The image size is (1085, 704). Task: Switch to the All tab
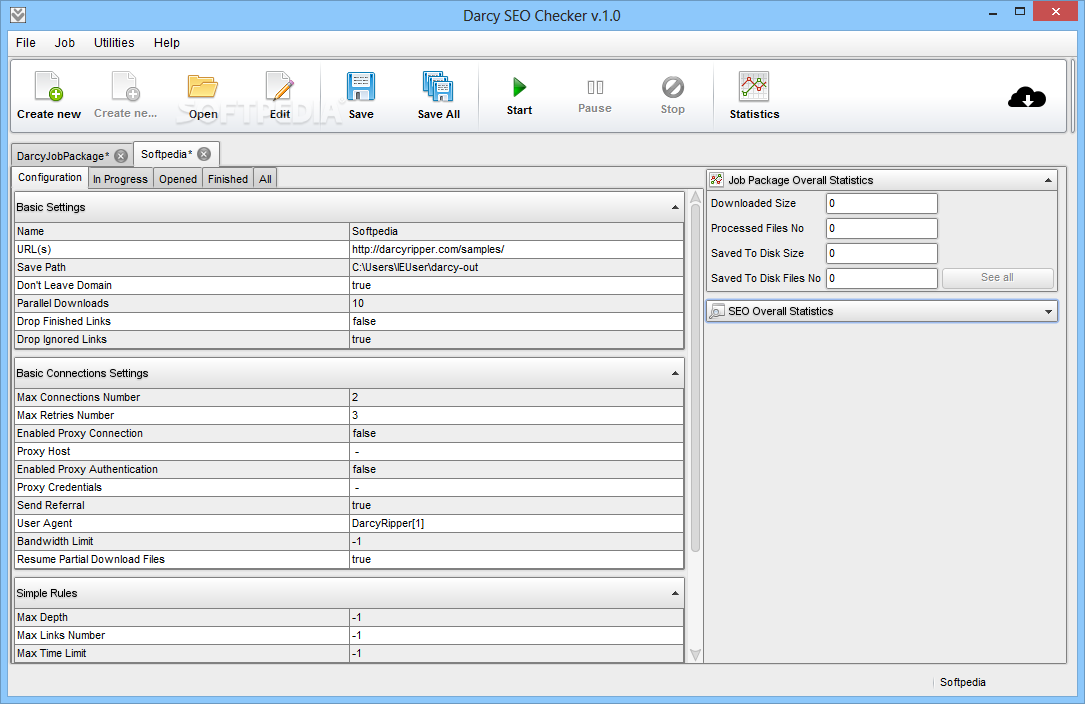click(x=265, y=179)
